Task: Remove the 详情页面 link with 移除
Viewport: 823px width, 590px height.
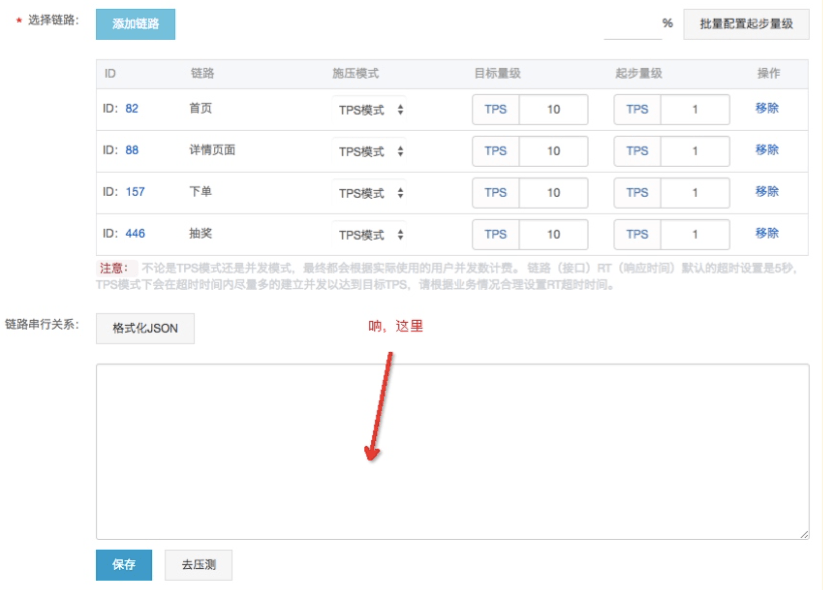Action: 767,150
